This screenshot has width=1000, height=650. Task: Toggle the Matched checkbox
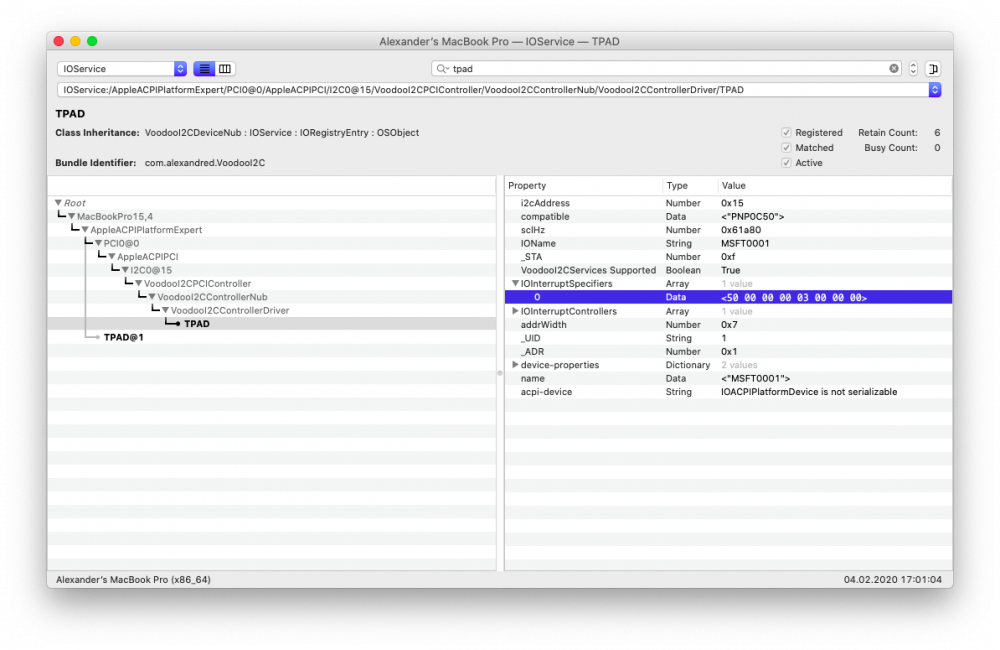(x=786, y=148)
